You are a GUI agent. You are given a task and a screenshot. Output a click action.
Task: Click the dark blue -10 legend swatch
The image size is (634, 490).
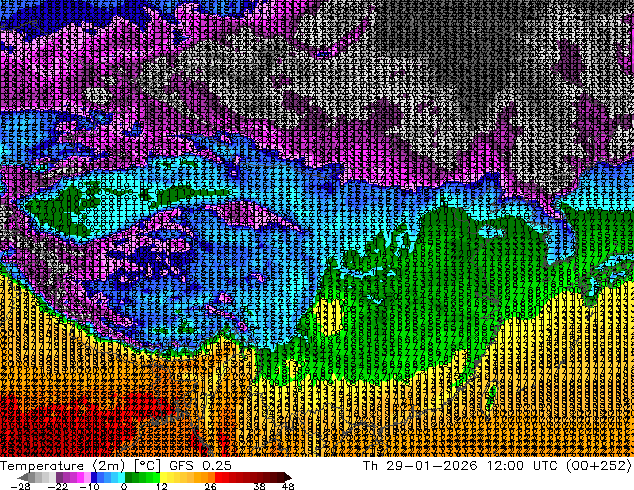94,477
